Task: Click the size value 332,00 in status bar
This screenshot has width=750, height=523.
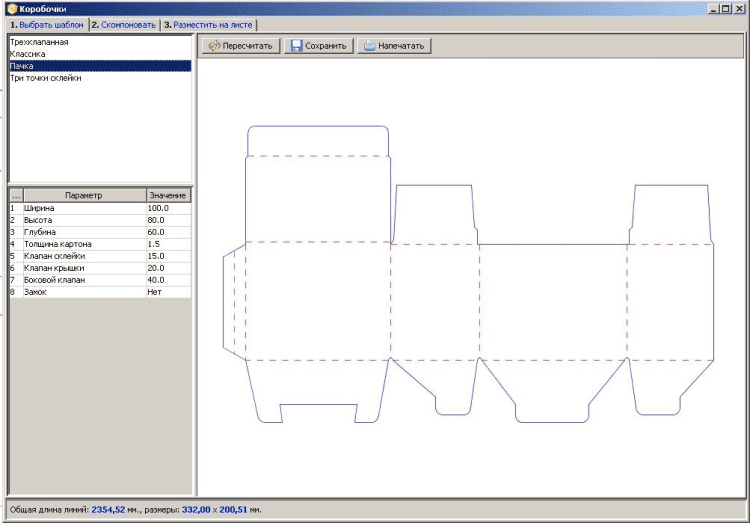Action: pyautogui.click(x=196, y=510)
